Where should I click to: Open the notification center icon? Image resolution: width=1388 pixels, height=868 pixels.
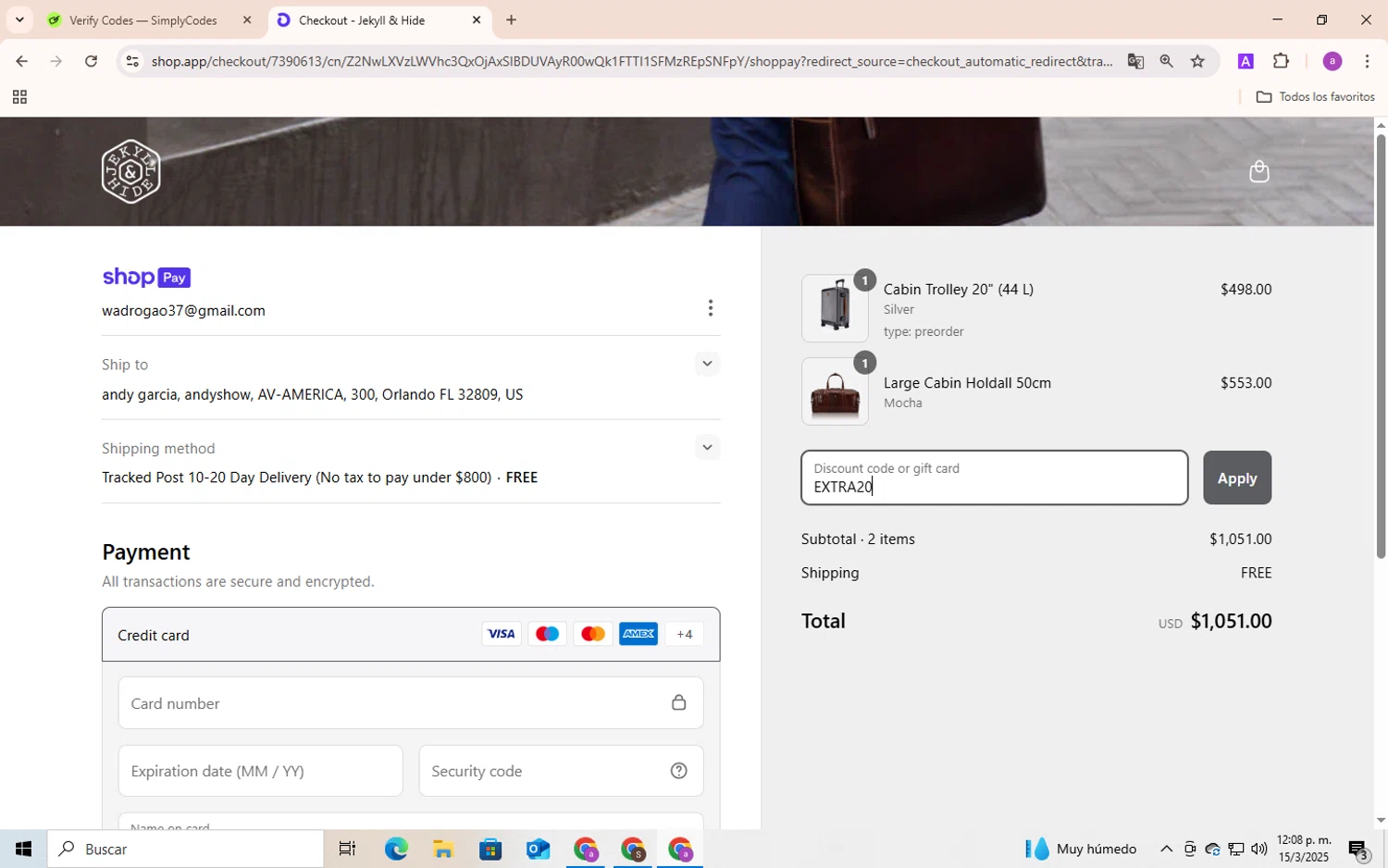click(1358, 849)
